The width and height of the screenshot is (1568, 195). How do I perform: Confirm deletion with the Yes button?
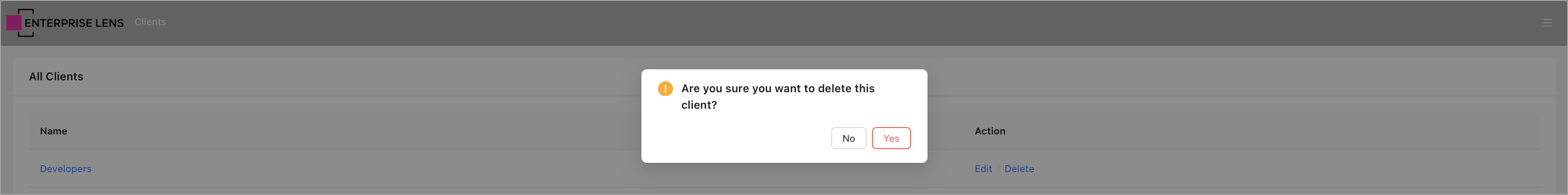[890, 138]
